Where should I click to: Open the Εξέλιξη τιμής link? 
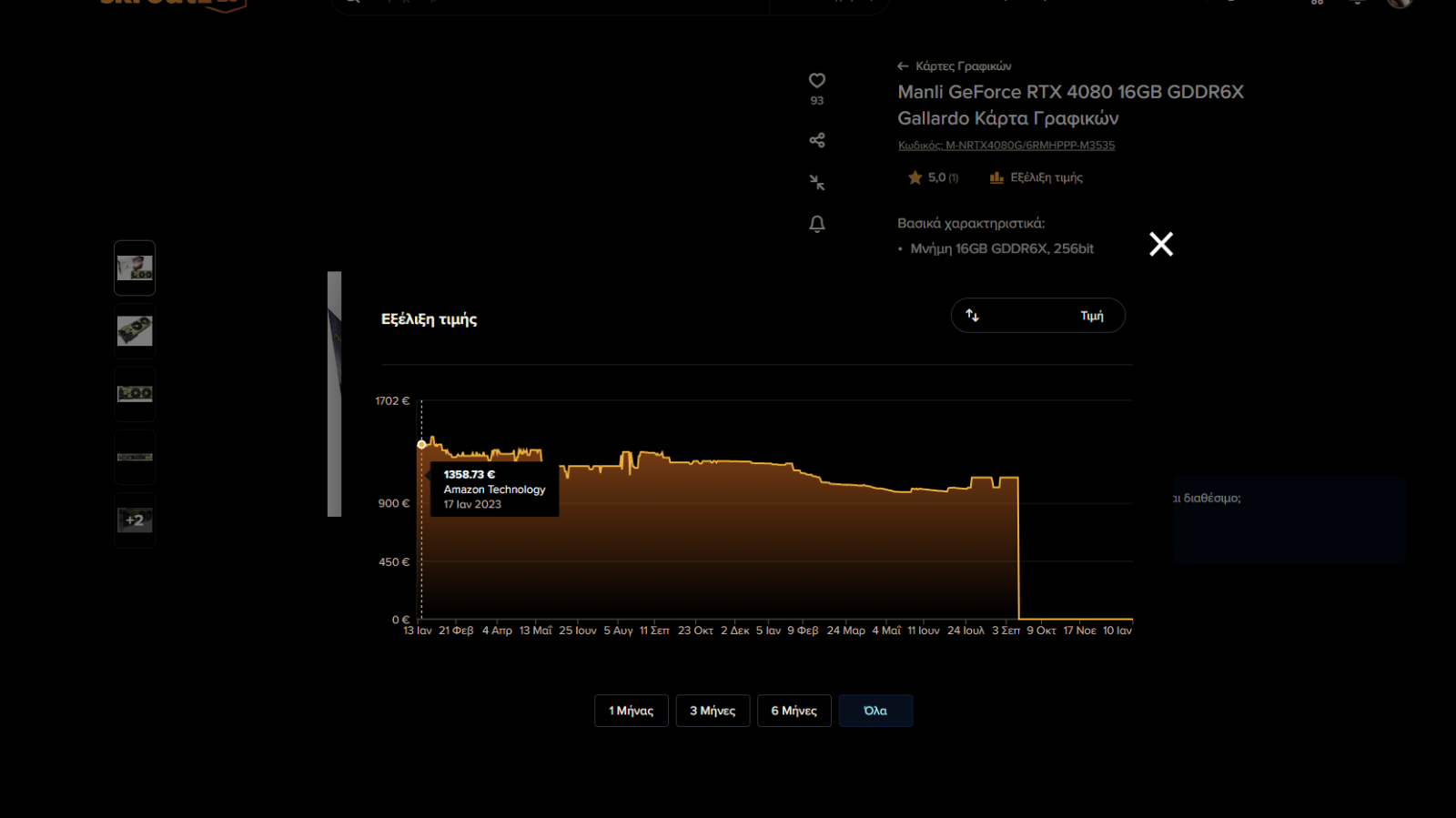pyautogui.click(x=1036, y=177)
